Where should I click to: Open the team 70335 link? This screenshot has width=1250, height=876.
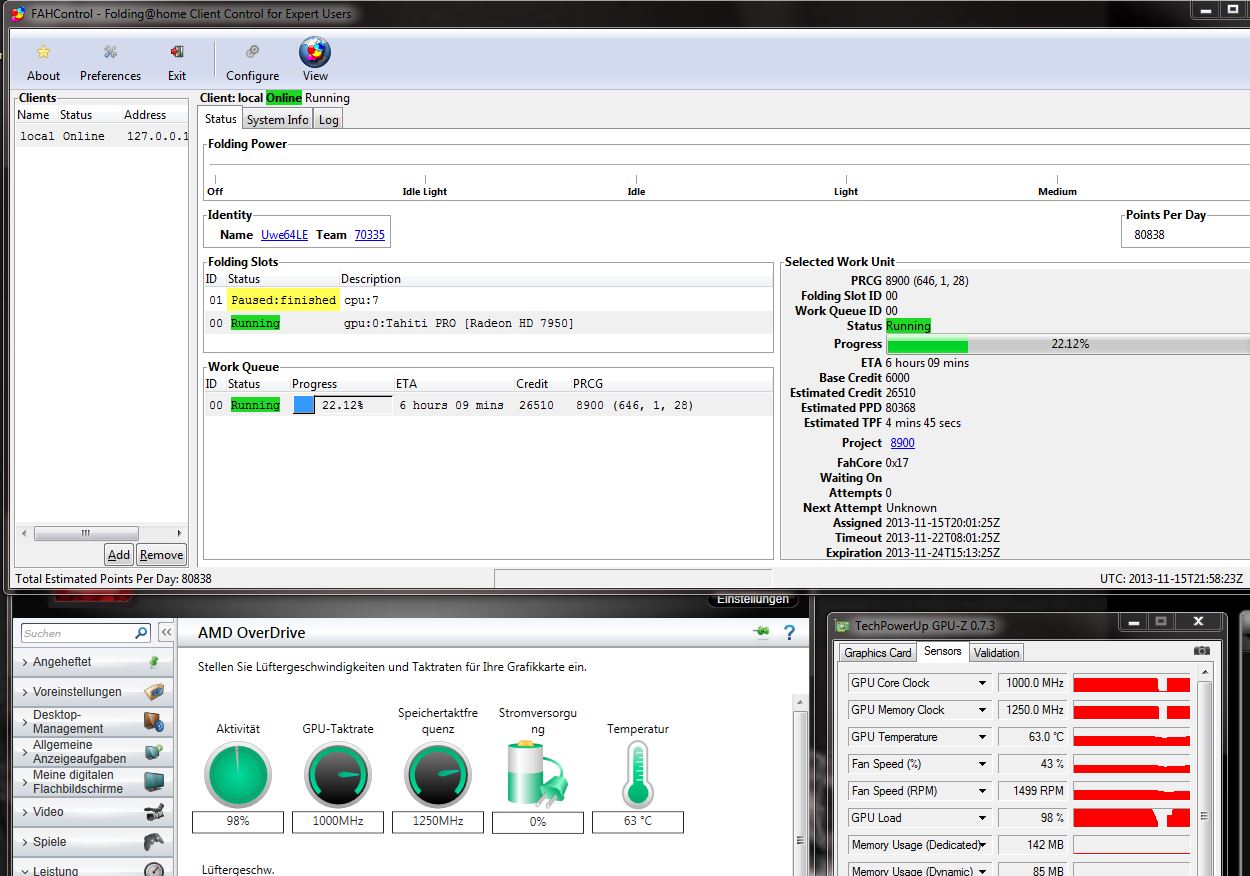click(369, 235)
